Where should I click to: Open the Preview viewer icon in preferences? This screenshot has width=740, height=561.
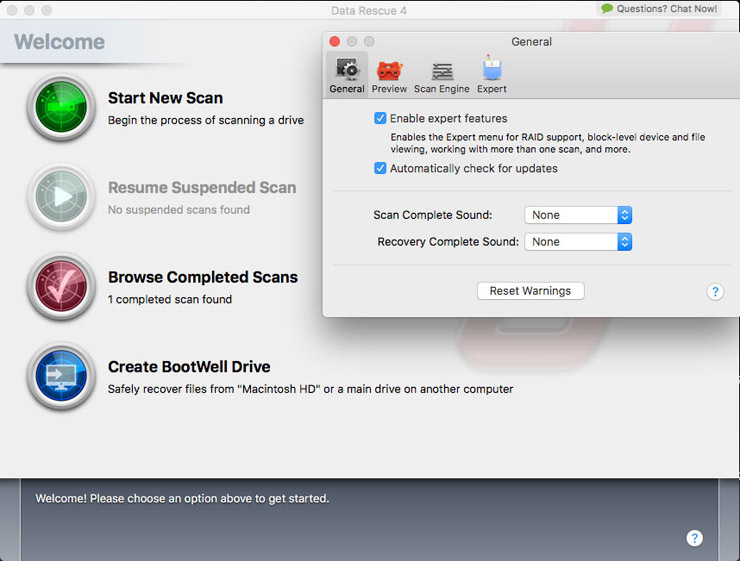click(x=389, y=70)
